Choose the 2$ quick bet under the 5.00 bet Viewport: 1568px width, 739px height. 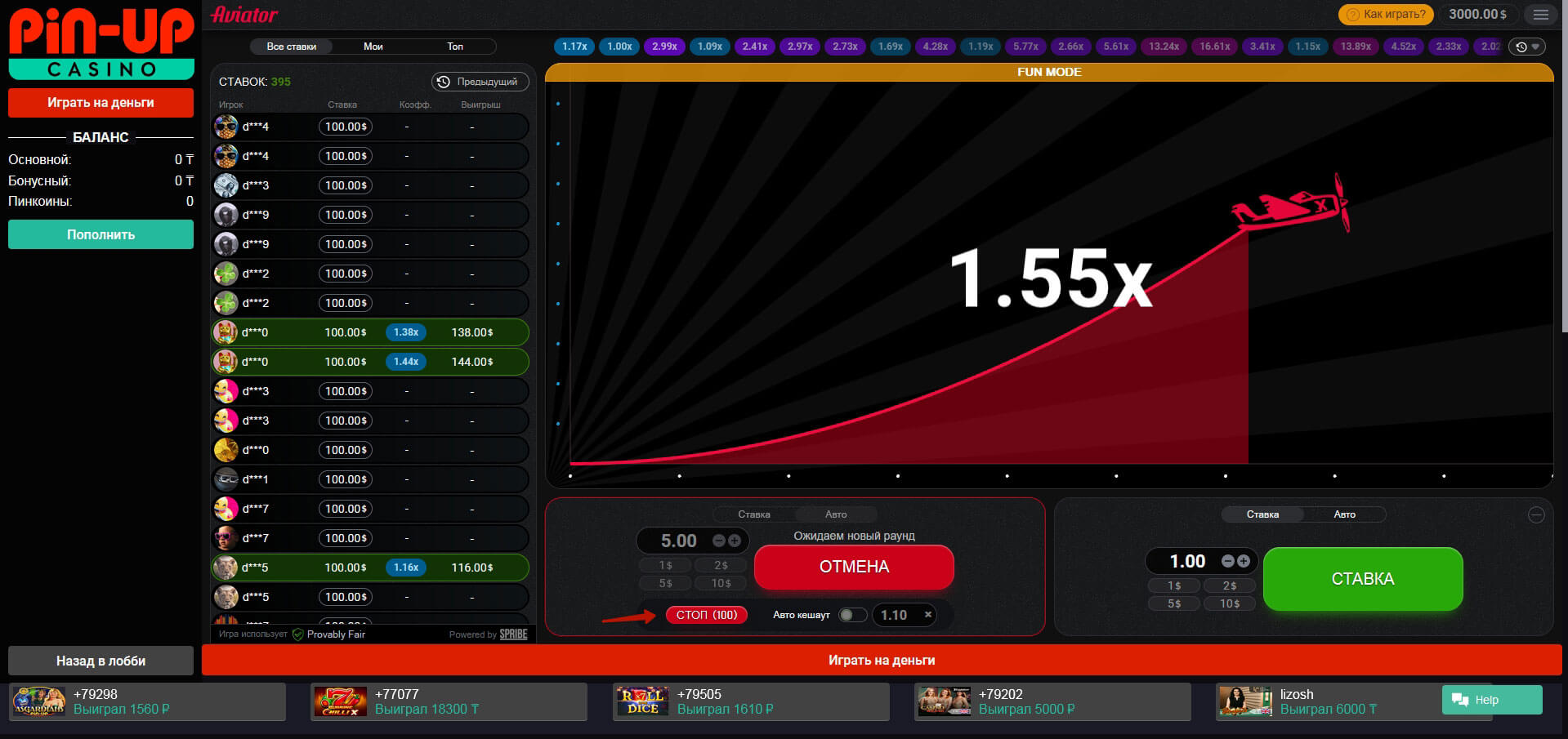(x=721, y=565)
